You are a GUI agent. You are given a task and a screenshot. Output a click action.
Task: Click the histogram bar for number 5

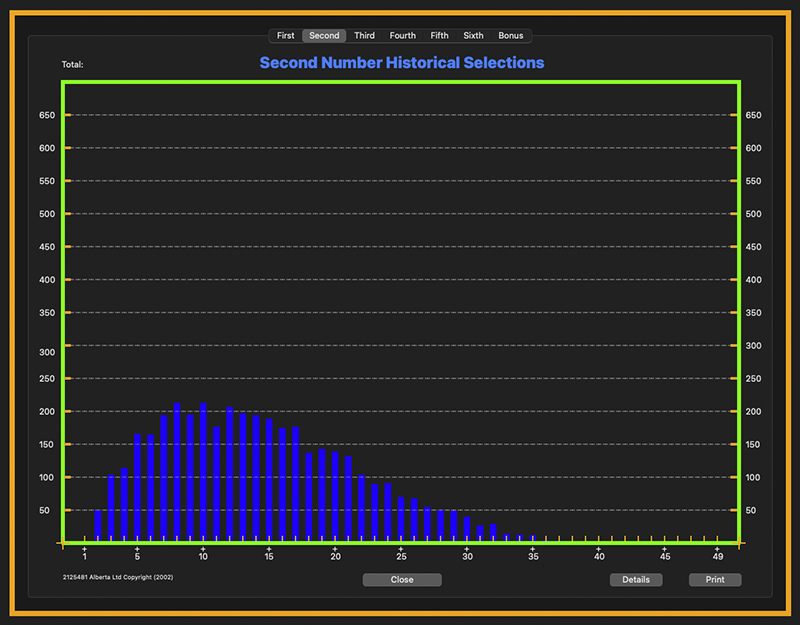tap(137, 488)
